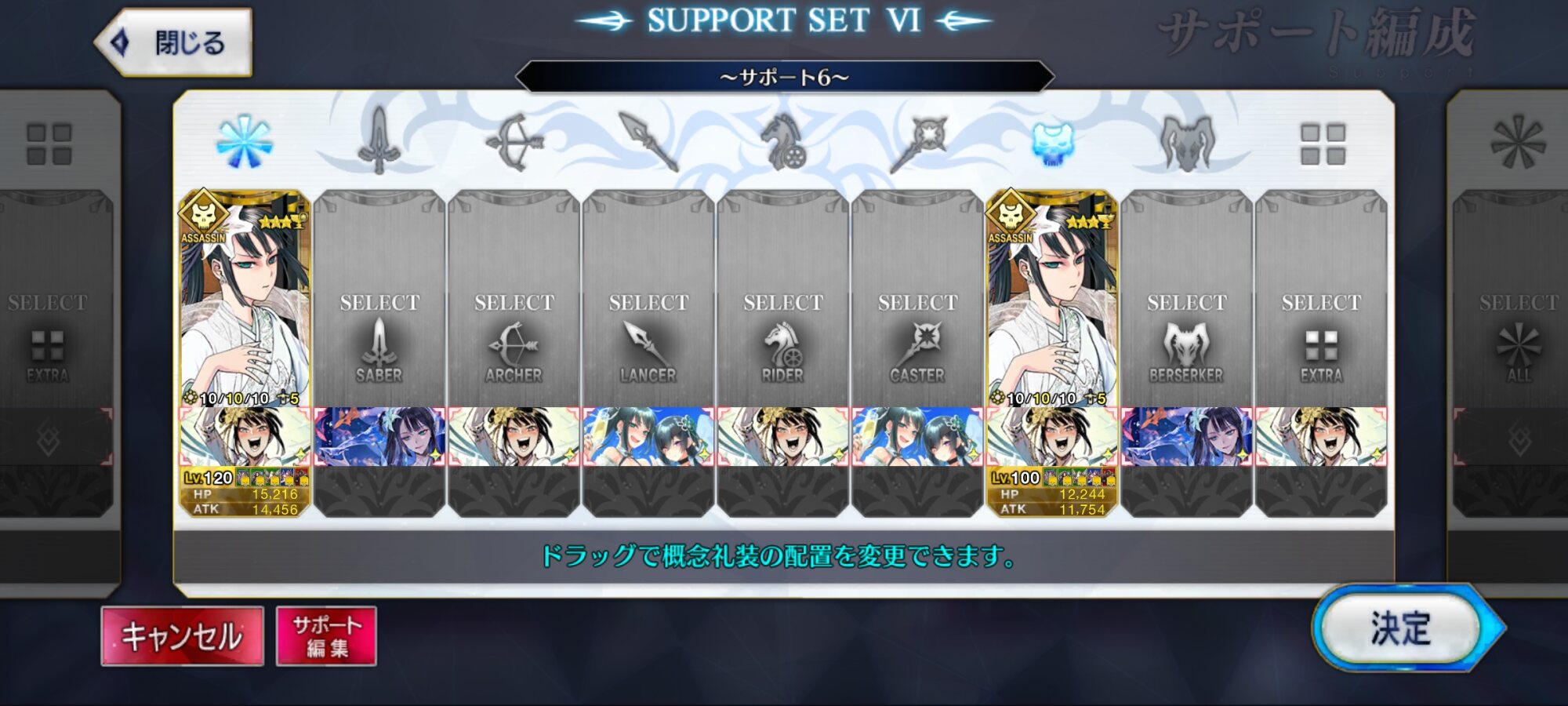The width and height of the screenshot is (1568, 706).
Task: Click the craft essence under Lancer slot
Action: [x=648, y=436]
